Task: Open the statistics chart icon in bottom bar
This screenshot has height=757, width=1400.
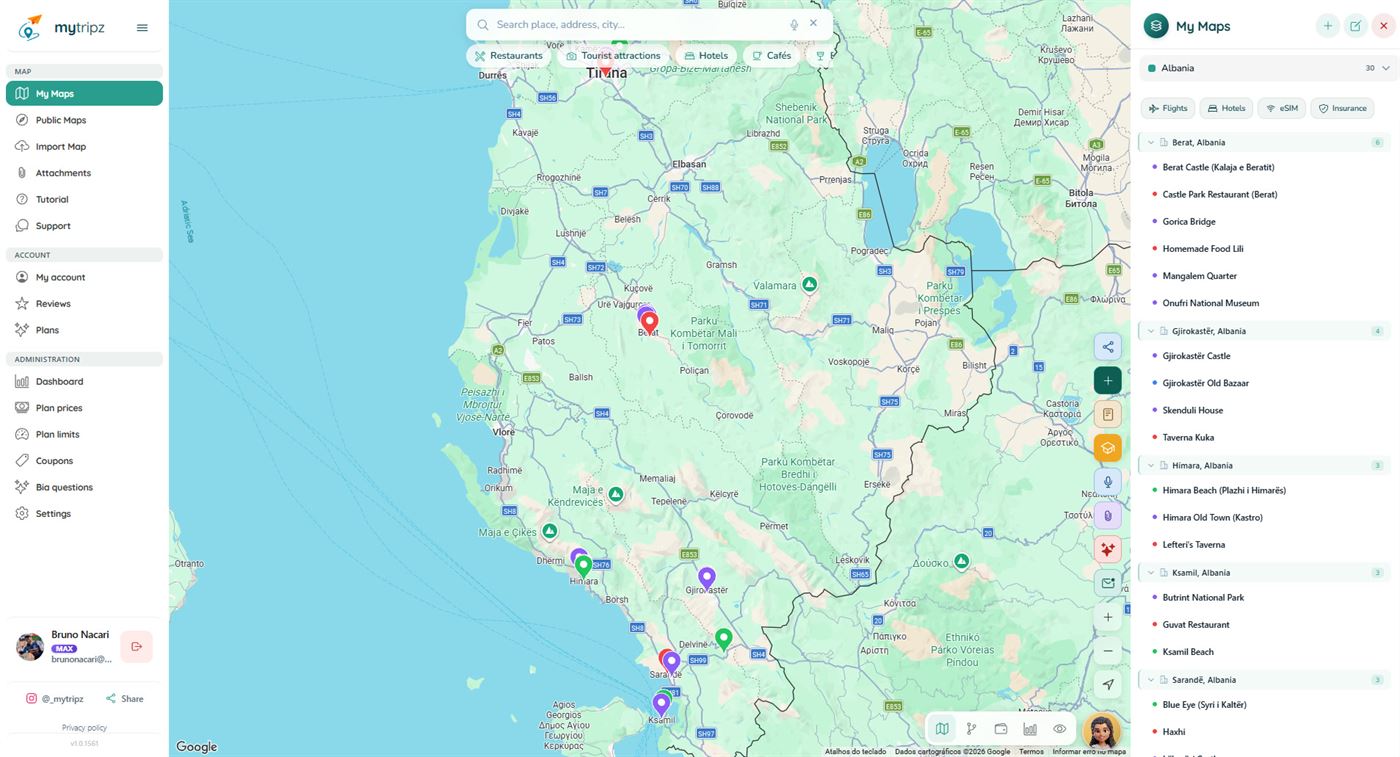Action: [x=1030, y=729]
